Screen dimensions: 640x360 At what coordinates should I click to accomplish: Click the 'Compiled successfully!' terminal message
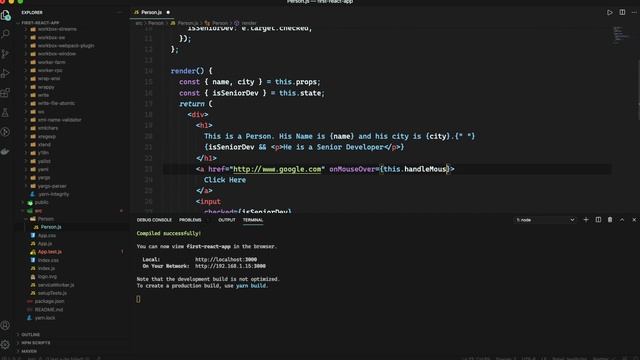click(x=169, y=233)
